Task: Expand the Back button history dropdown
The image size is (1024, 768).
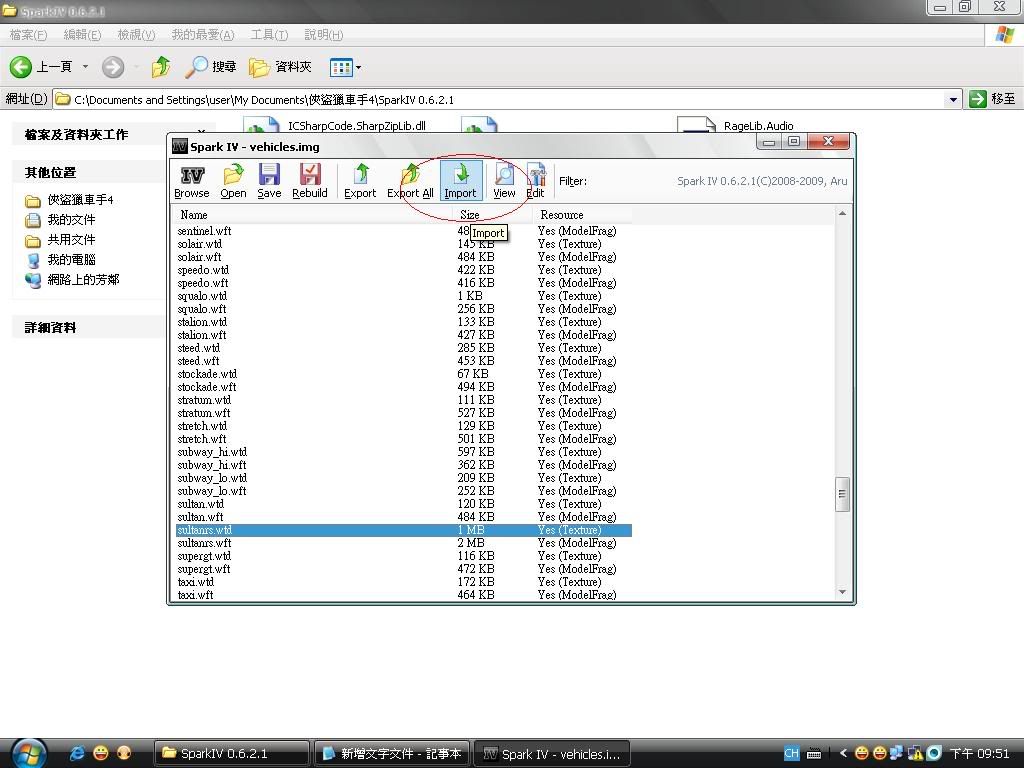Action: pos(85,67)
